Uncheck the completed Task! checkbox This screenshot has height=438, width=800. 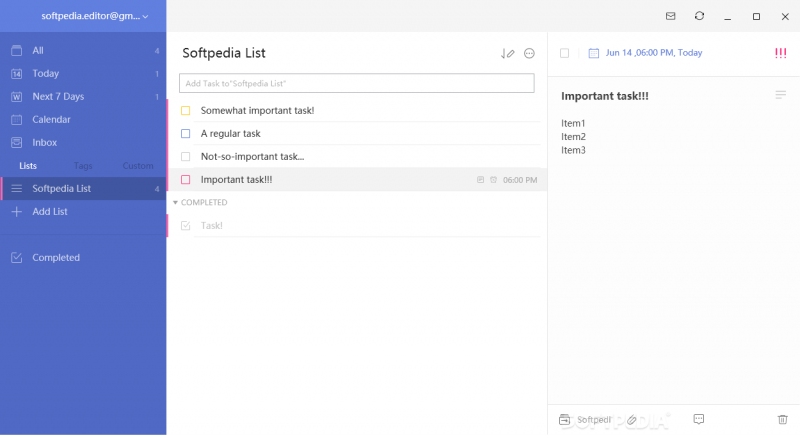186,226
